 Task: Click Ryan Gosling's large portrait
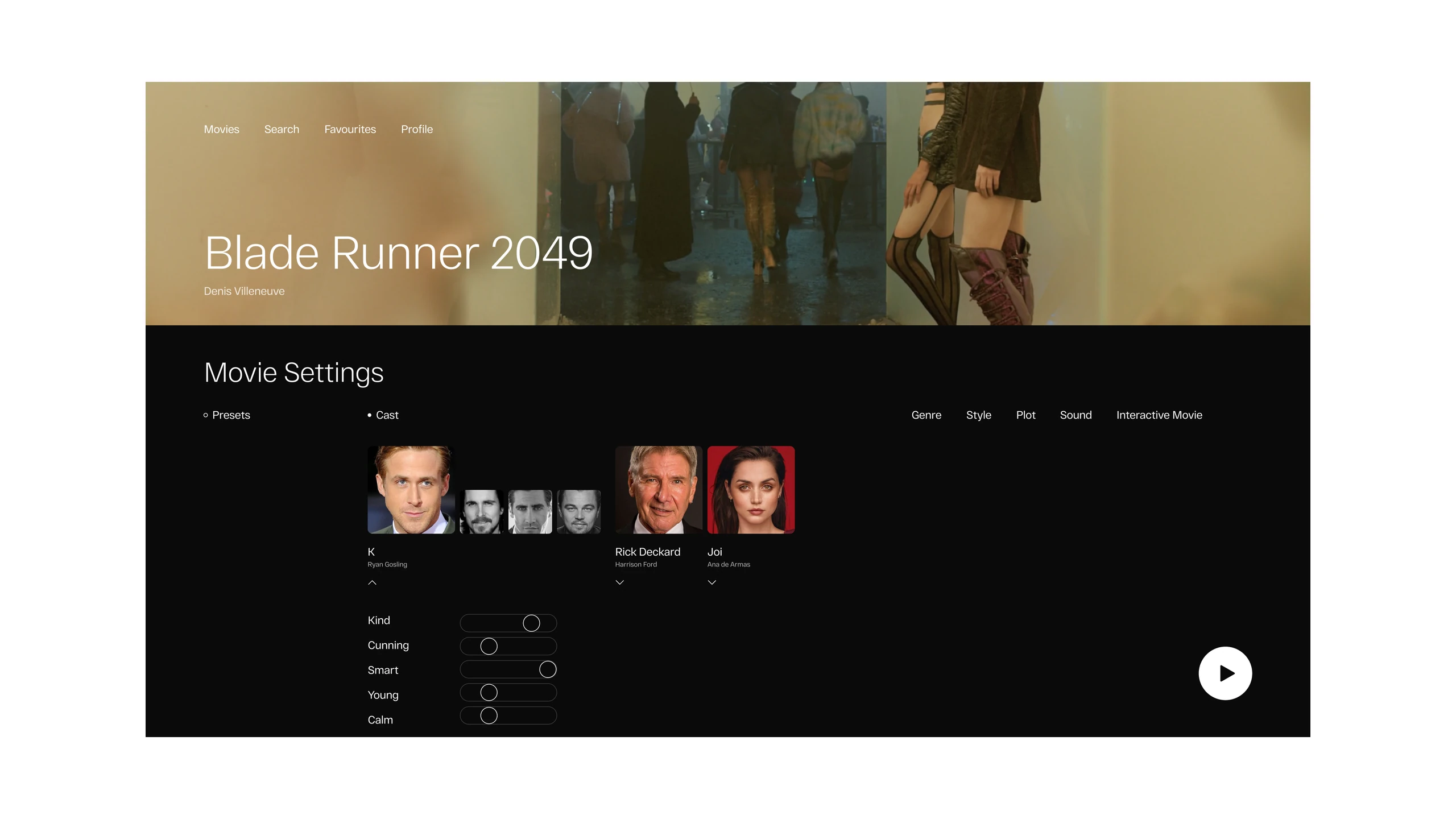pos(411,490)
